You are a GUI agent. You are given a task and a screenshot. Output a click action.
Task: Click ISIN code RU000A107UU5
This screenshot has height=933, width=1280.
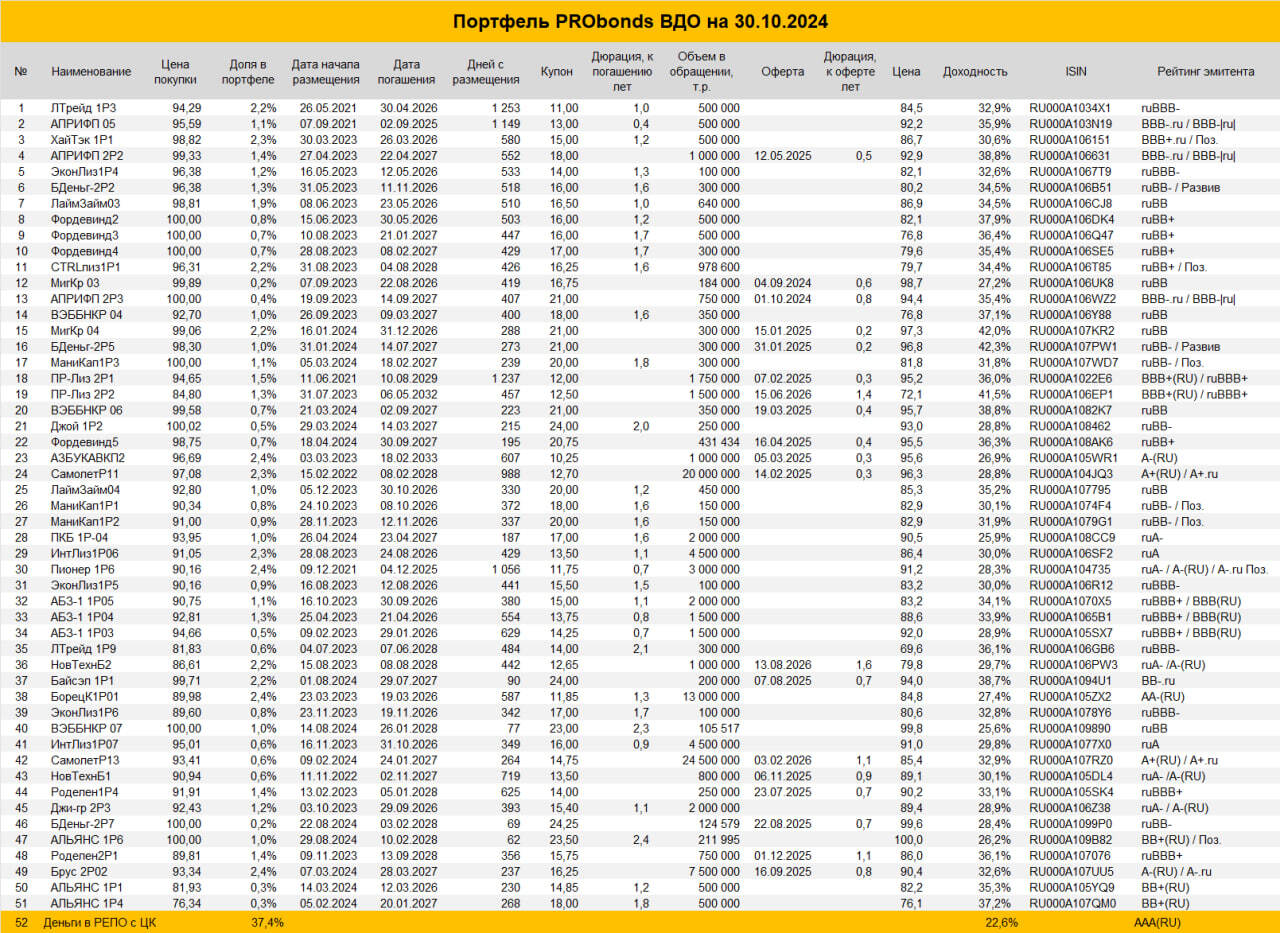1070,872
